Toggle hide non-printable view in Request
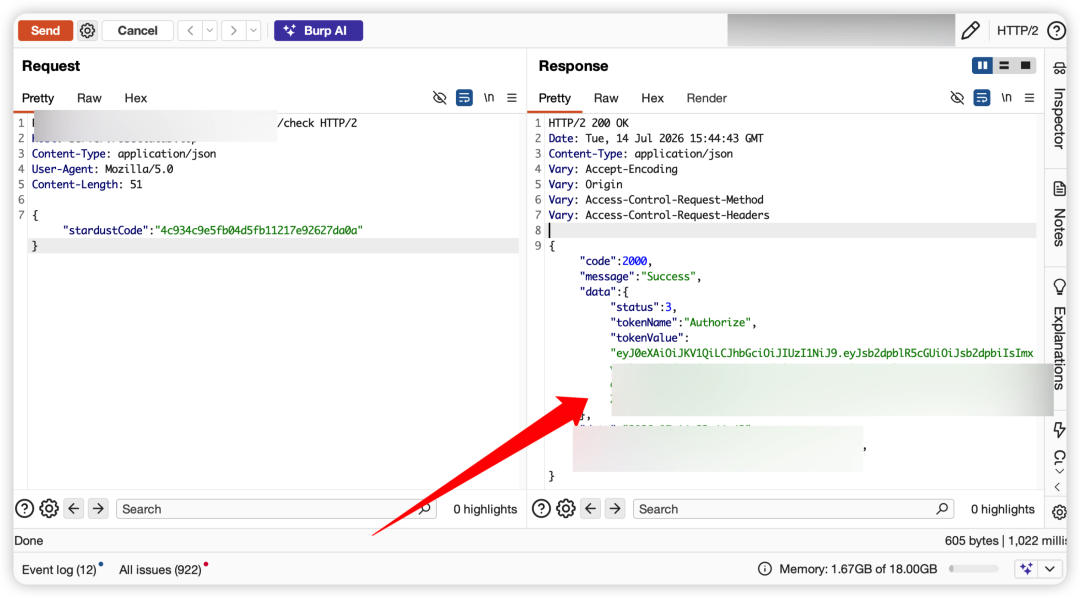The image size is (1080, 598). pos(439,98)
